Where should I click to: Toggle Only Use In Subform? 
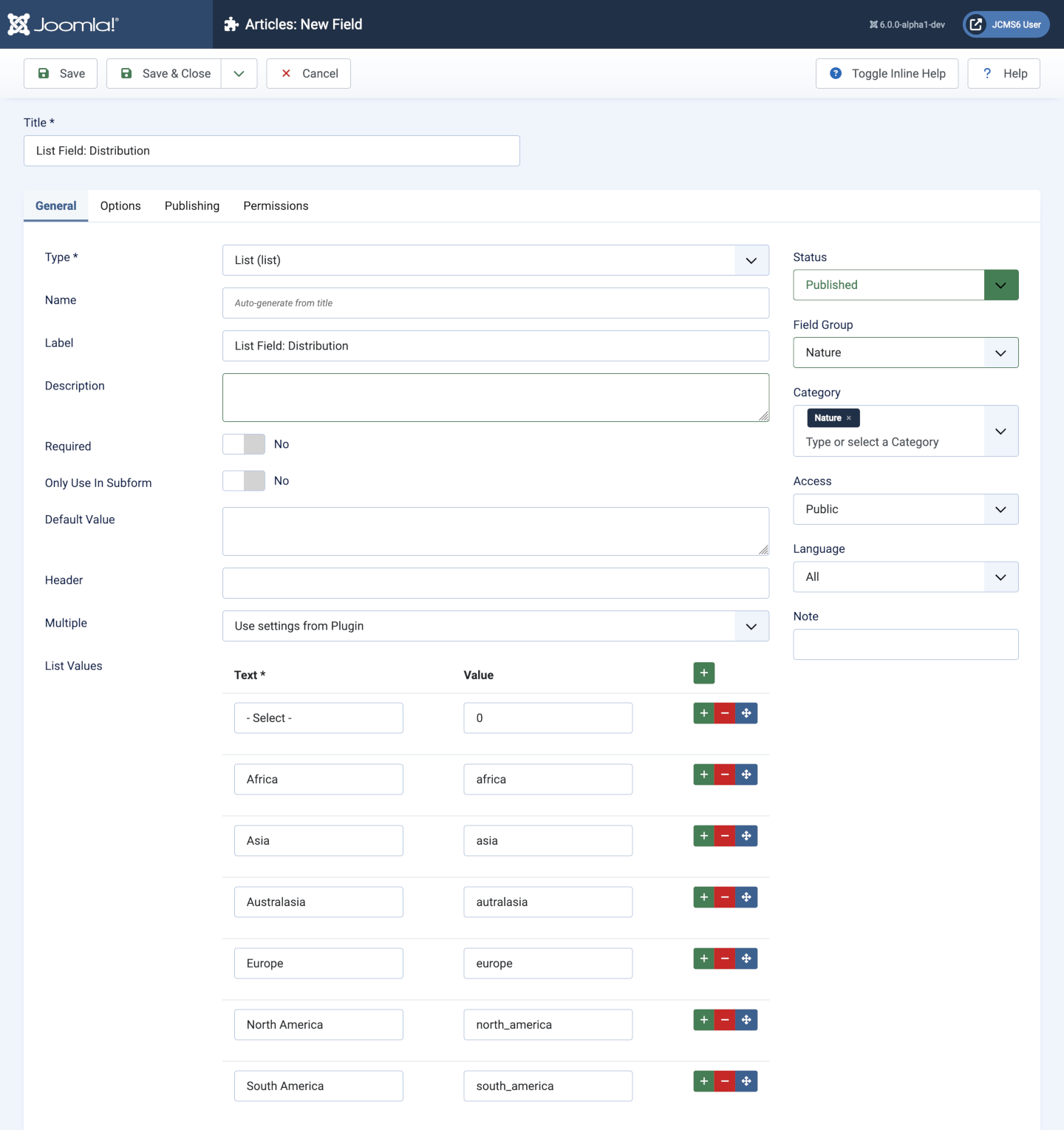click(x=243, y=480)
